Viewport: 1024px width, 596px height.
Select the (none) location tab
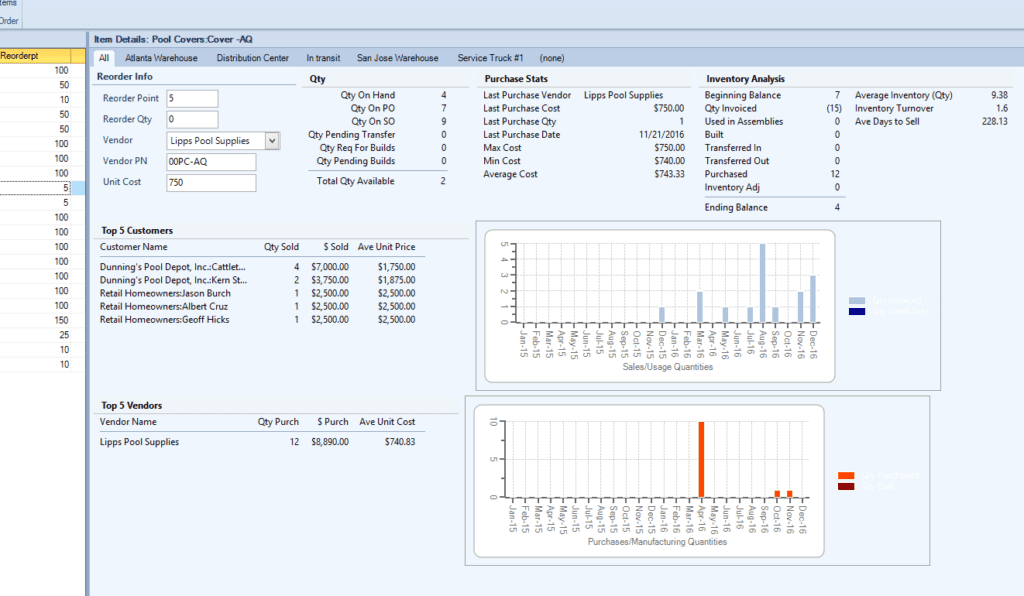(552, 58)
